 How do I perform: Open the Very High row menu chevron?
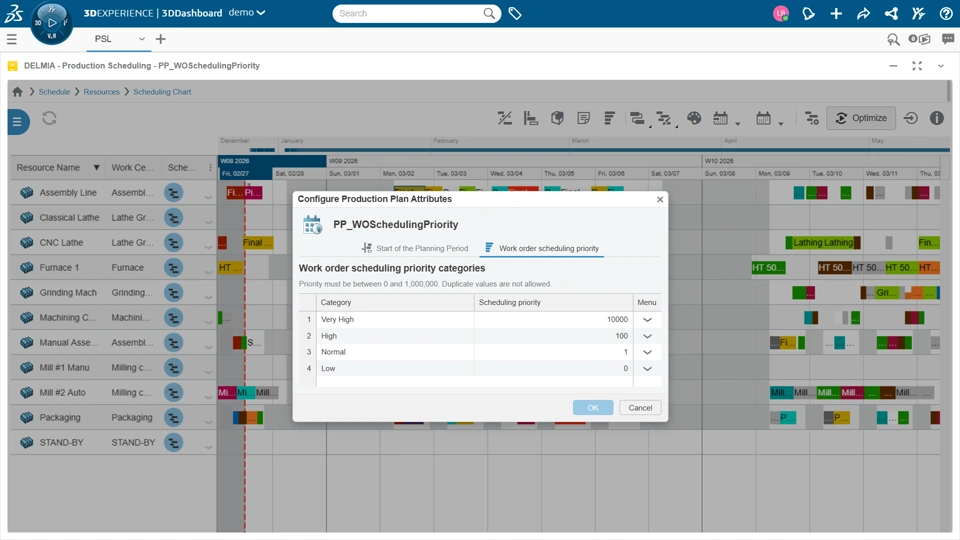pyautogui.click(x=647, y=320)
